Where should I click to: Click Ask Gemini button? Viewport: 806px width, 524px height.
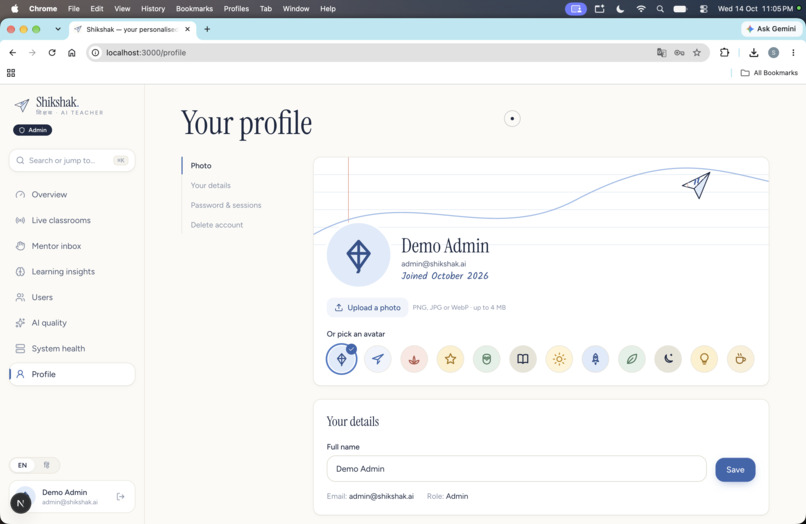click(x=771, y=29)
